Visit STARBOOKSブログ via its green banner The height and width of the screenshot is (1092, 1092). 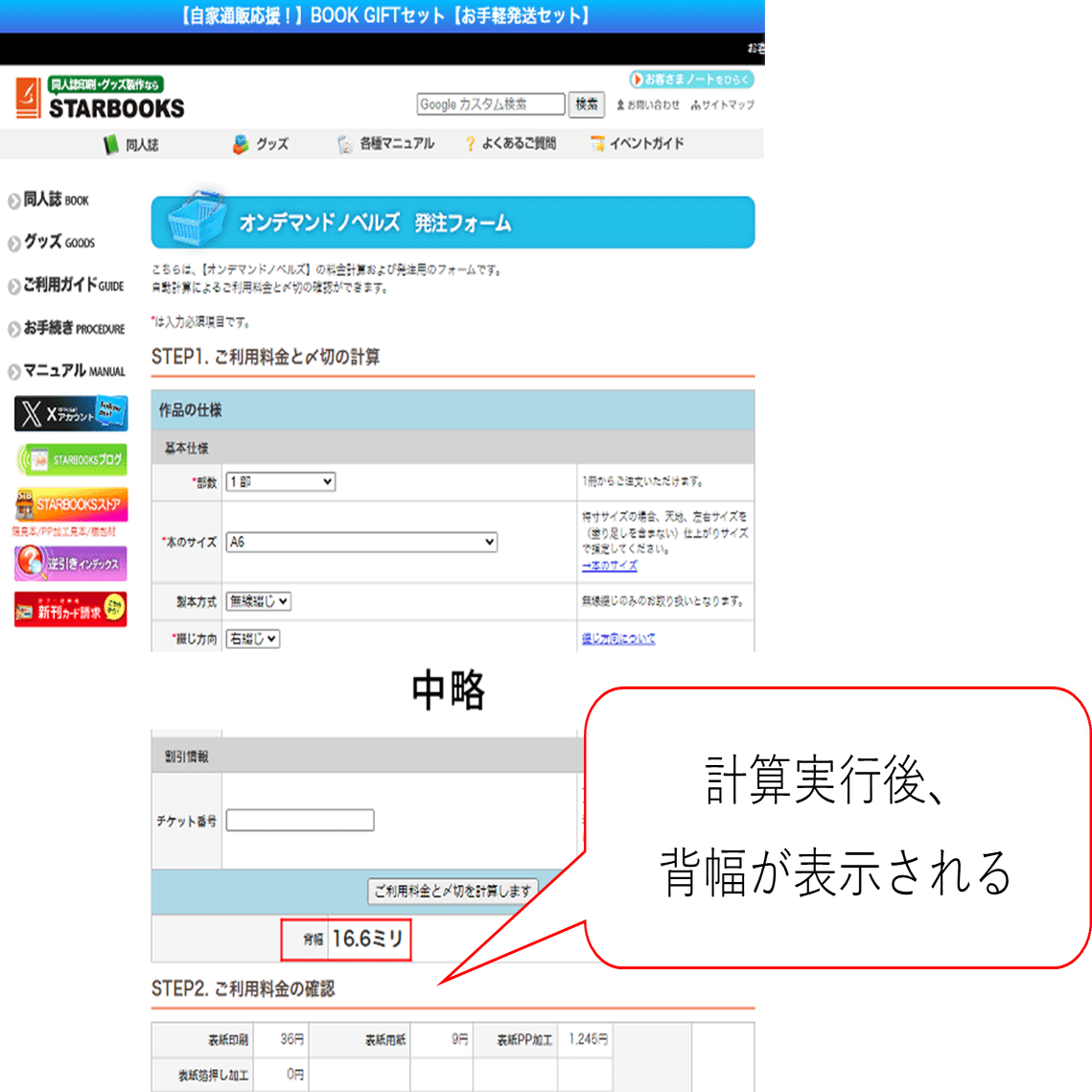coord(71,459)
